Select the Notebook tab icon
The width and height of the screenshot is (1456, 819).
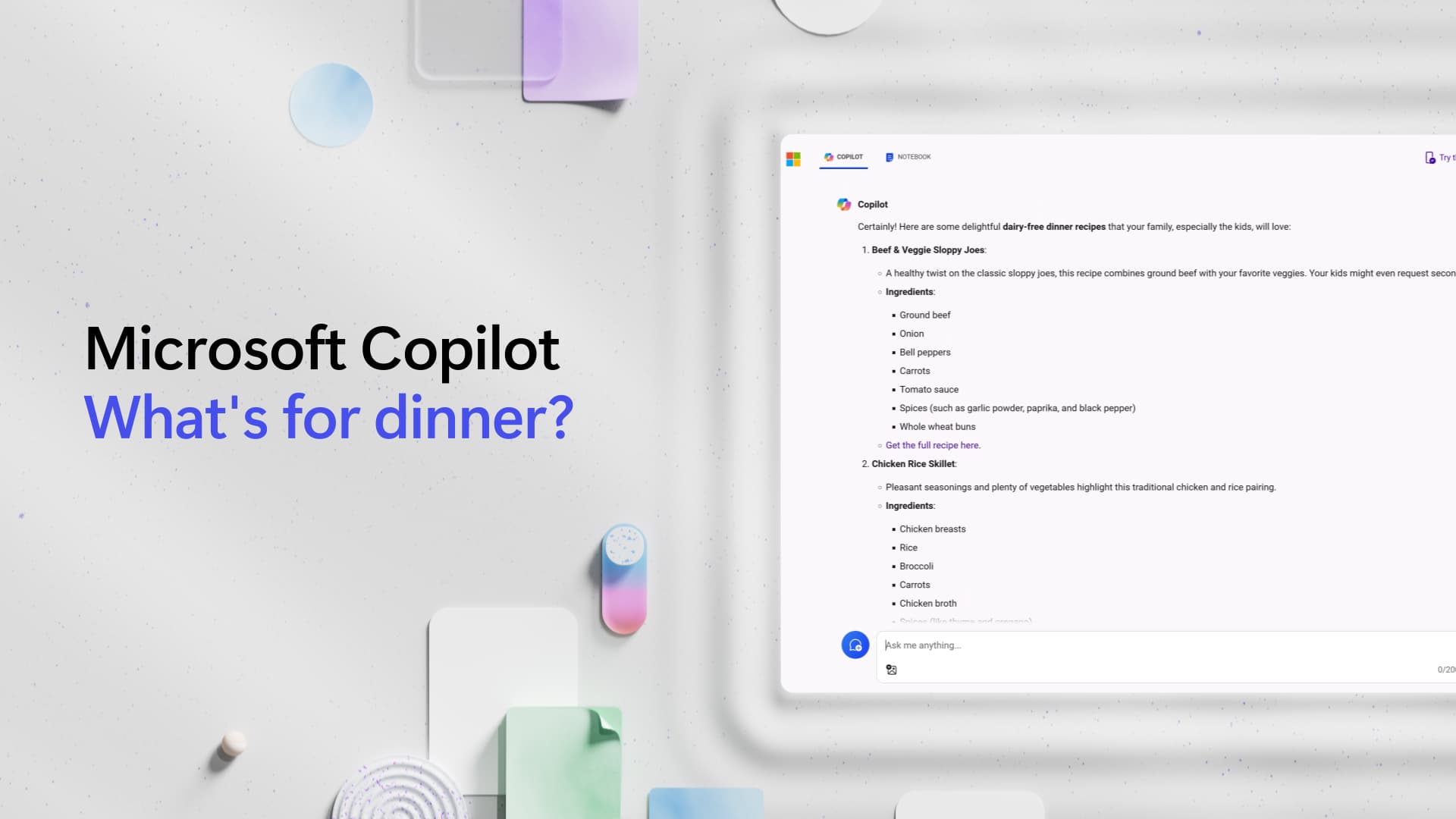(889, 157)
